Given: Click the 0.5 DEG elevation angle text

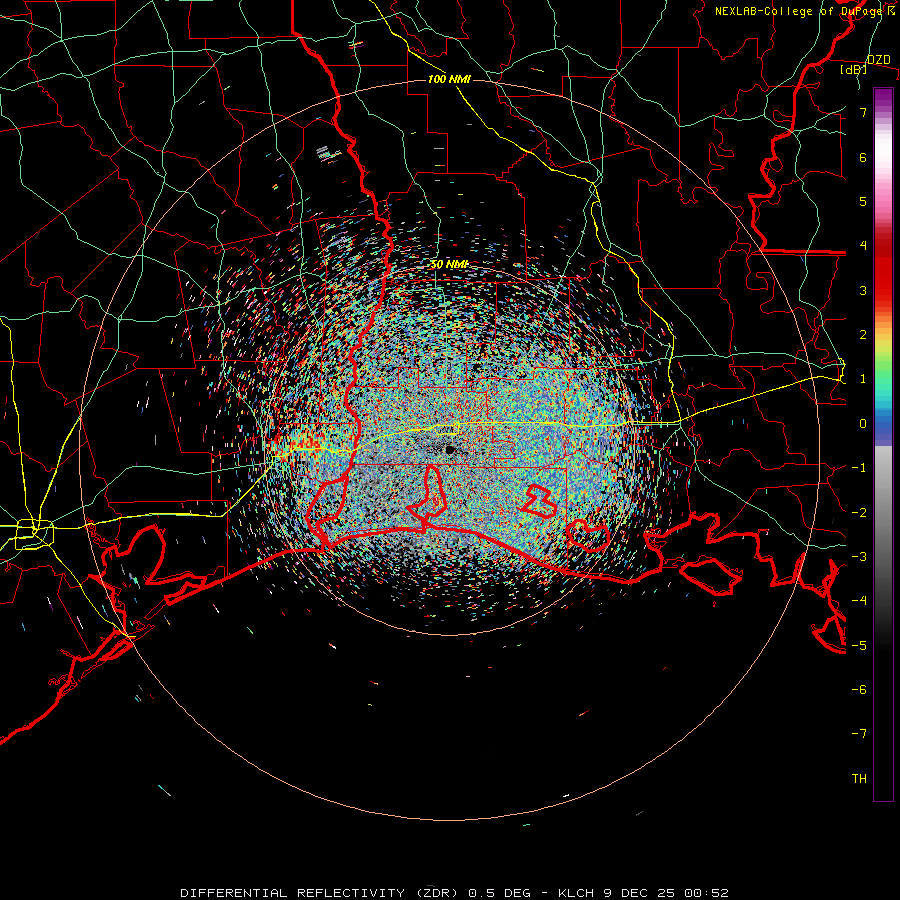Looking at the screenshot, I should click(501, 893).
